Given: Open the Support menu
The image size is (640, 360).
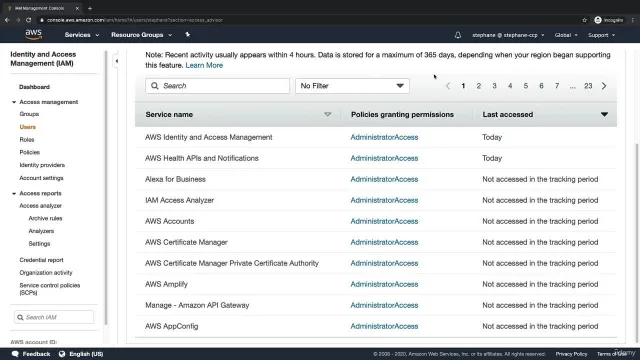Looking at the screenshot, I should point(601,35).
